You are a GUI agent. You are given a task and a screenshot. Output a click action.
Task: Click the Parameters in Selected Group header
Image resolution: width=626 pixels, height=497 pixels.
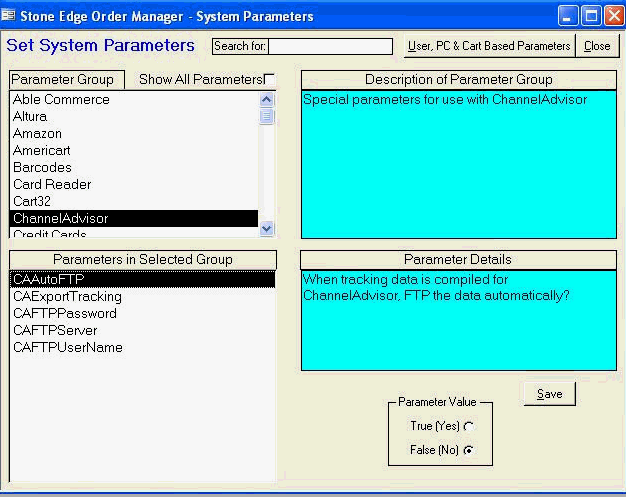[x=143, y=259]
